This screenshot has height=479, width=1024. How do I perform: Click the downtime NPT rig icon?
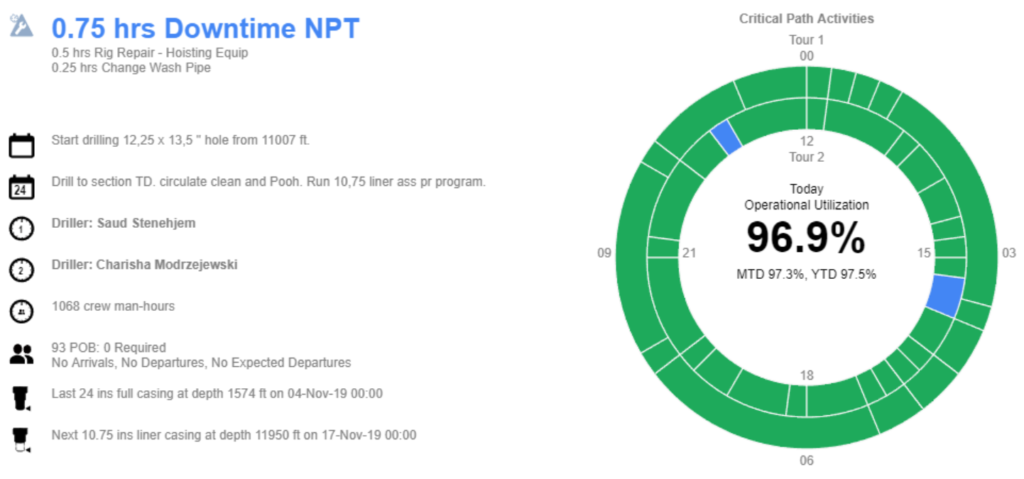point(22,26)
